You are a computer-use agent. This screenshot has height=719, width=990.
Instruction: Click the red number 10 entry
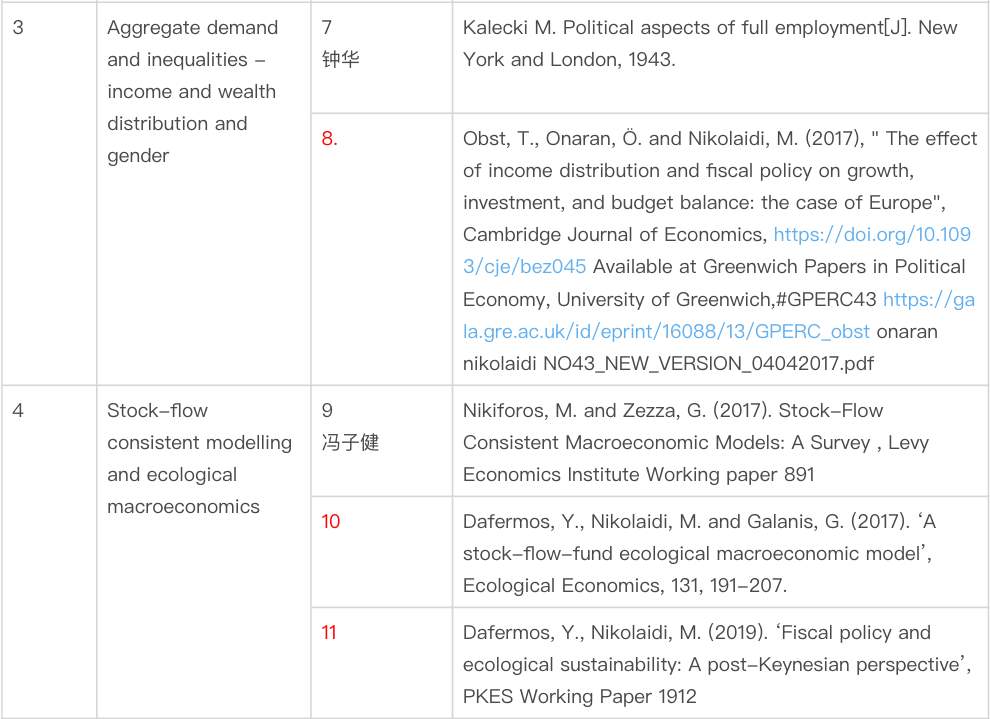pos(330,522)
